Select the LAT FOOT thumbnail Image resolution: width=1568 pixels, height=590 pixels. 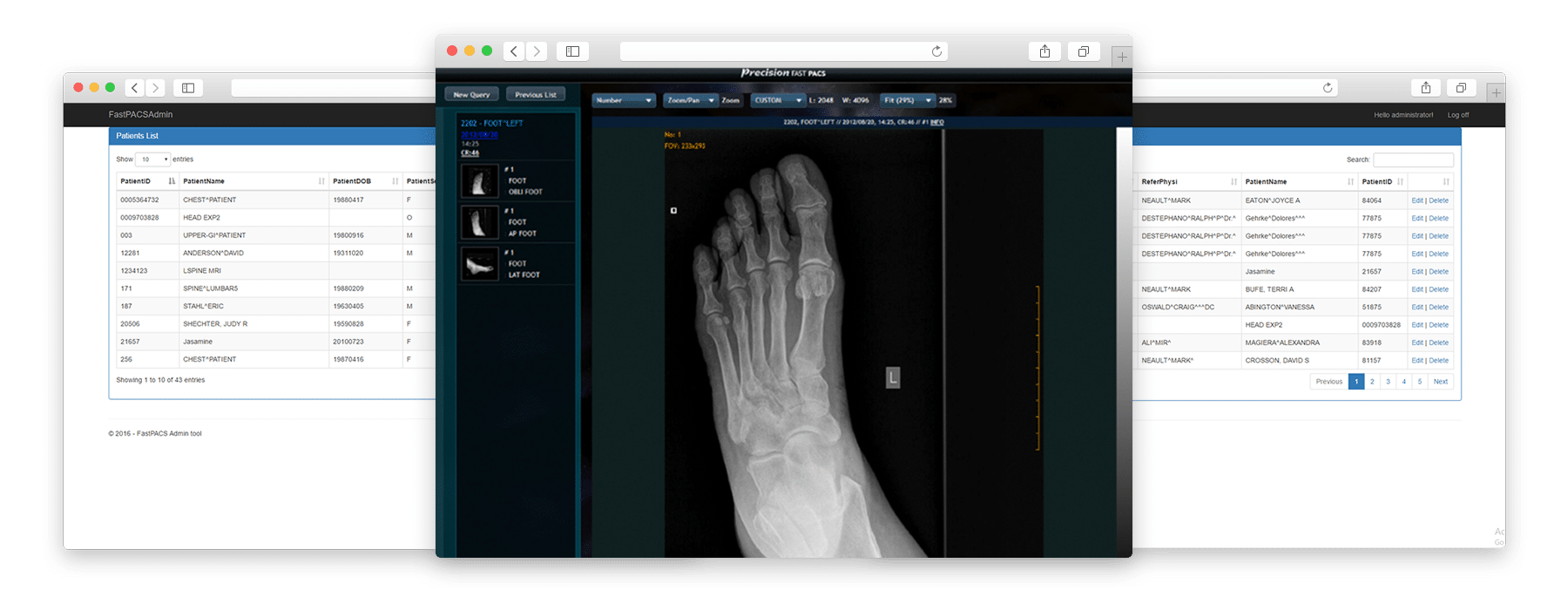tap(479, 263)
